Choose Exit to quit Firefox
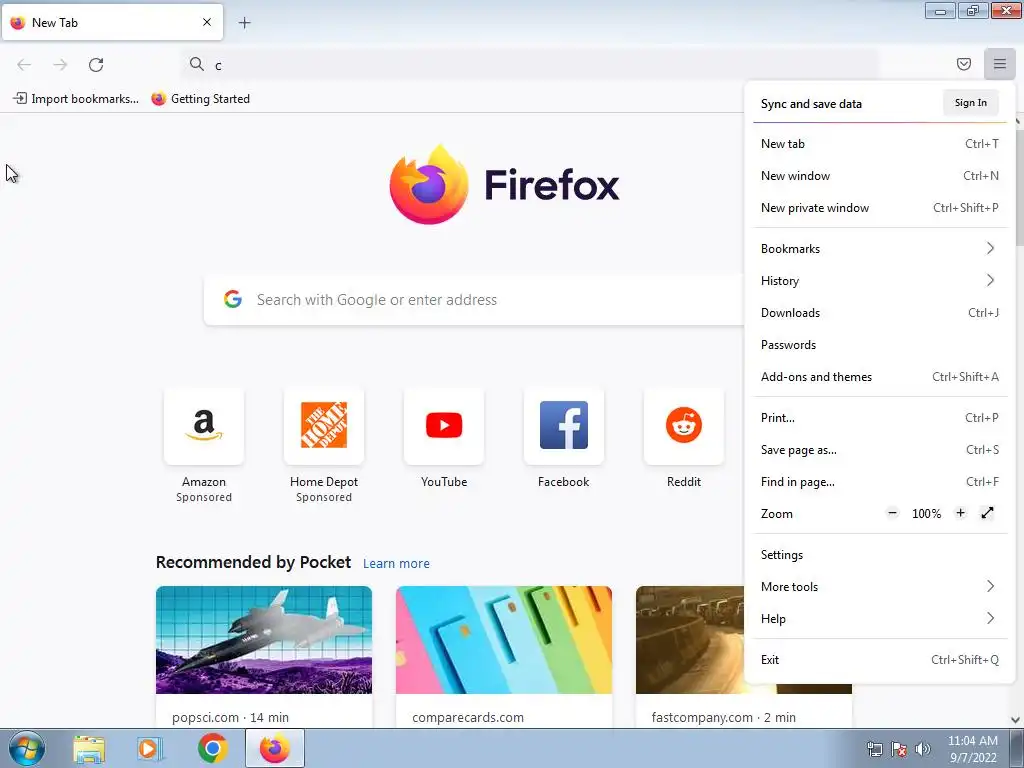 pyautogui.click(x=879, y=660)
